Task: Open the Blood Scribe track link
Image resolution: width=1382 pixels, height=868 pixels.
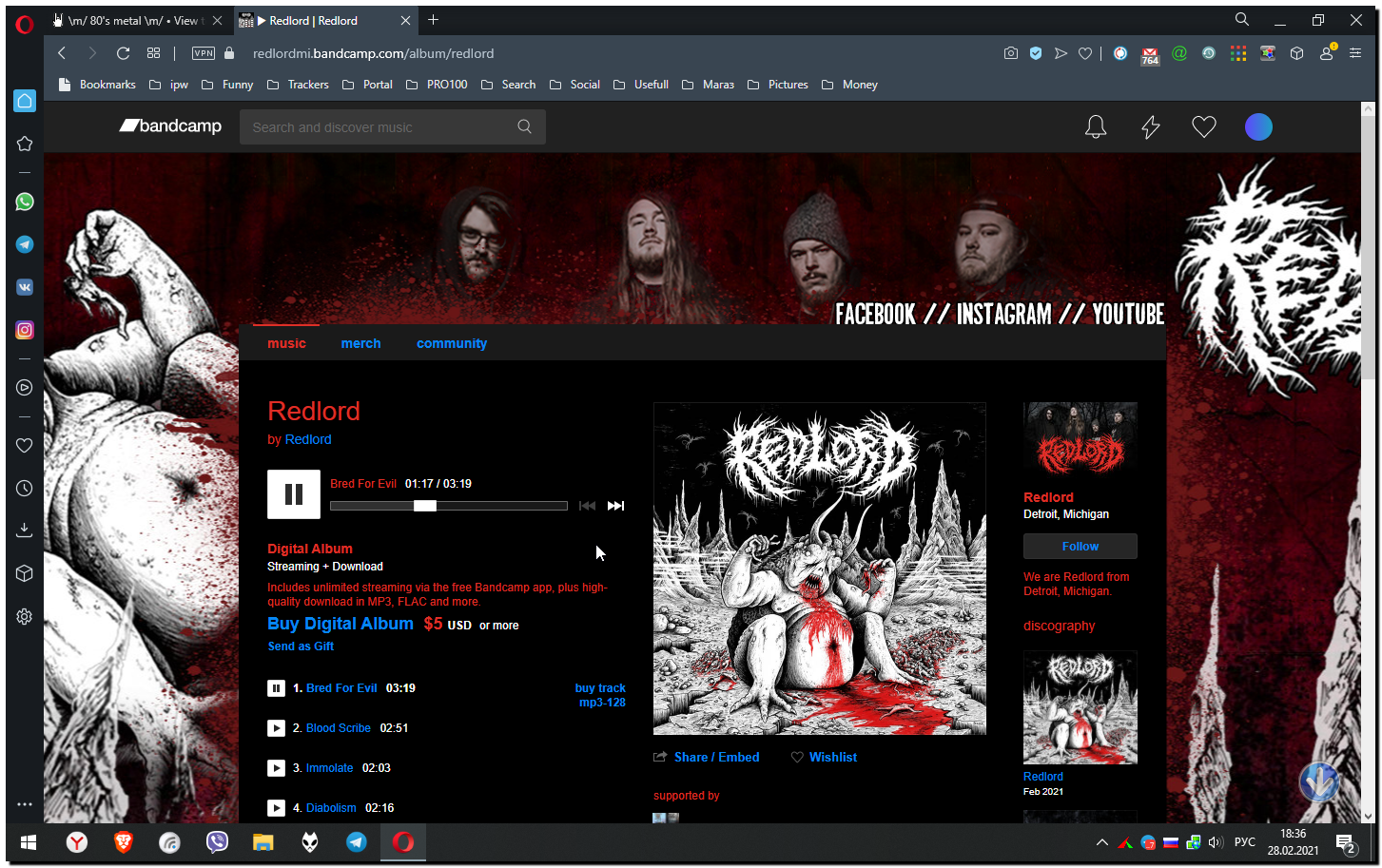Action: (x=339, y=728)
